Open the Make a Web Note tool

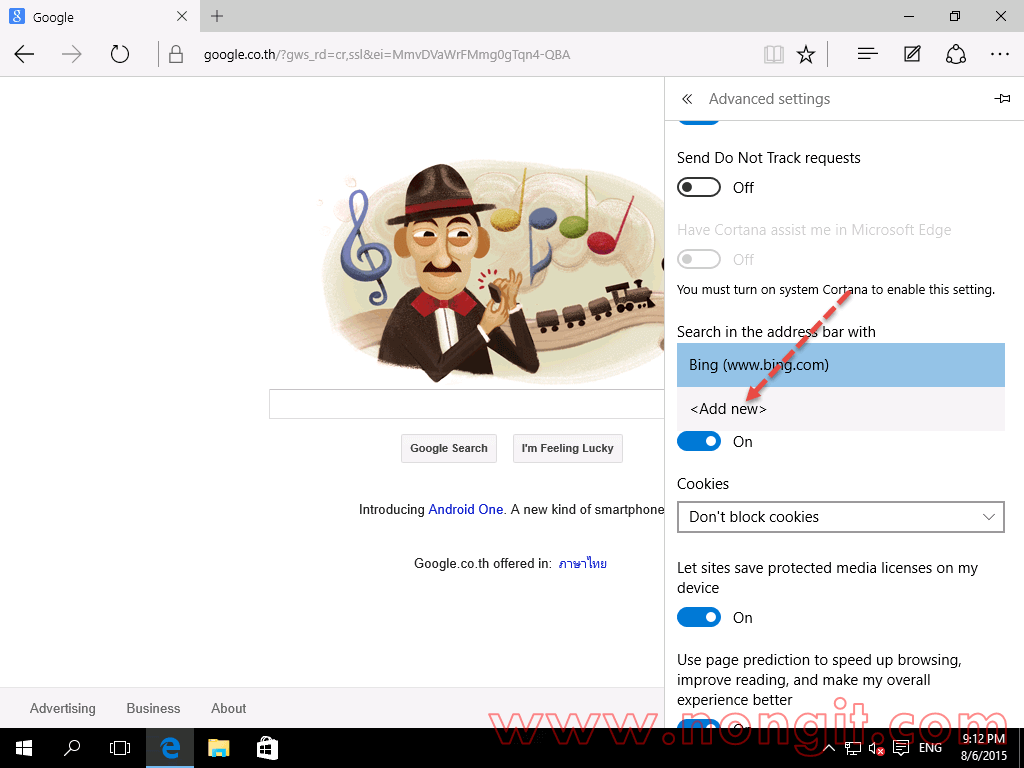point(911,54)
